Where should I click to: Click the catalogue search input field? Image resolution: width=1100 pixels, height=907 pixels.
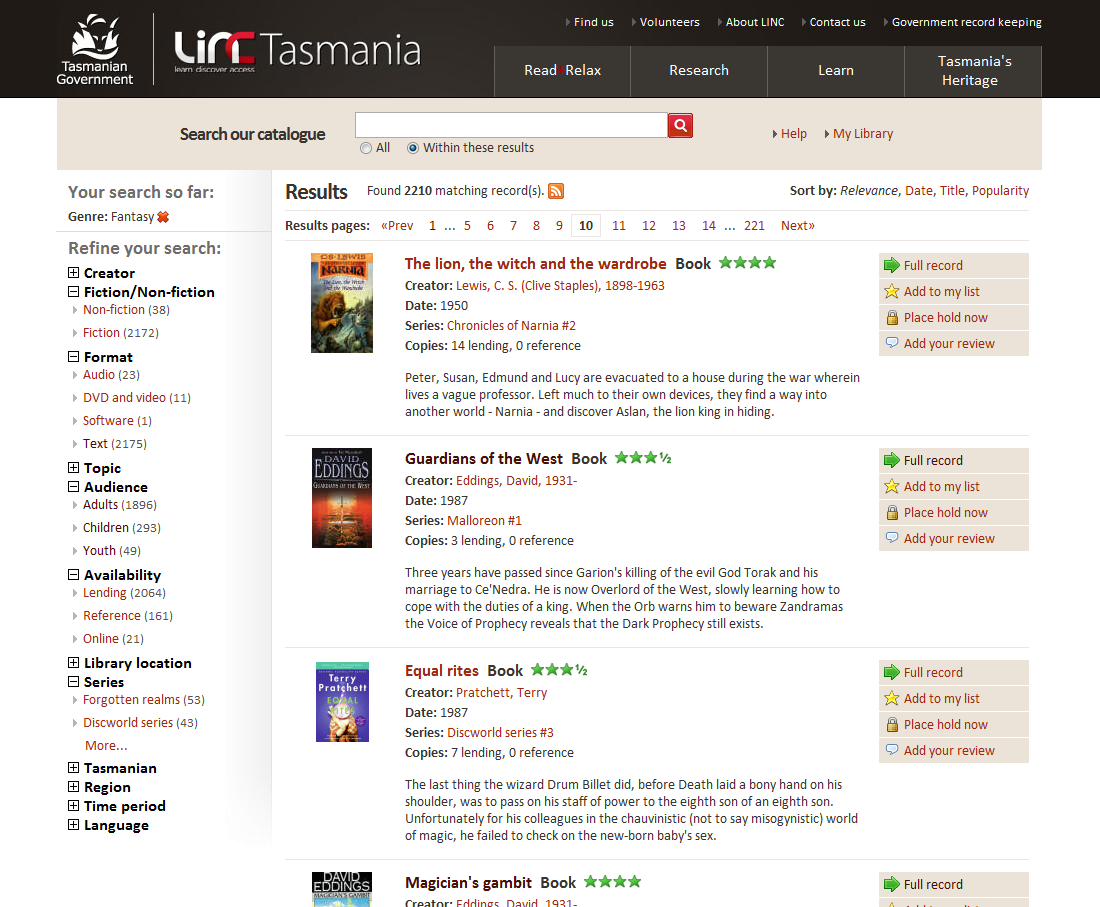click(511, 126)
